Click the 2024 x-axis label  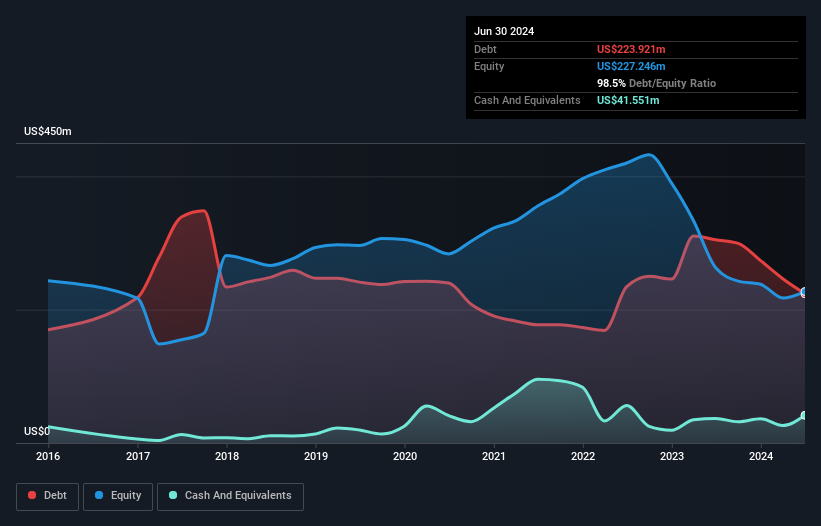pos(761,456)
